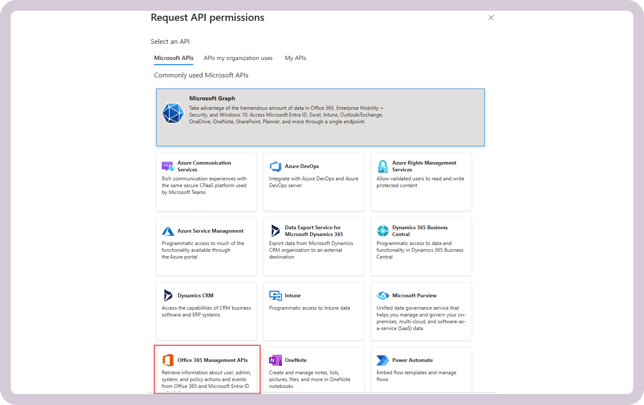Click the Microsoft Graph description text
The image size is (644, 405).
[x=286, y=115]
